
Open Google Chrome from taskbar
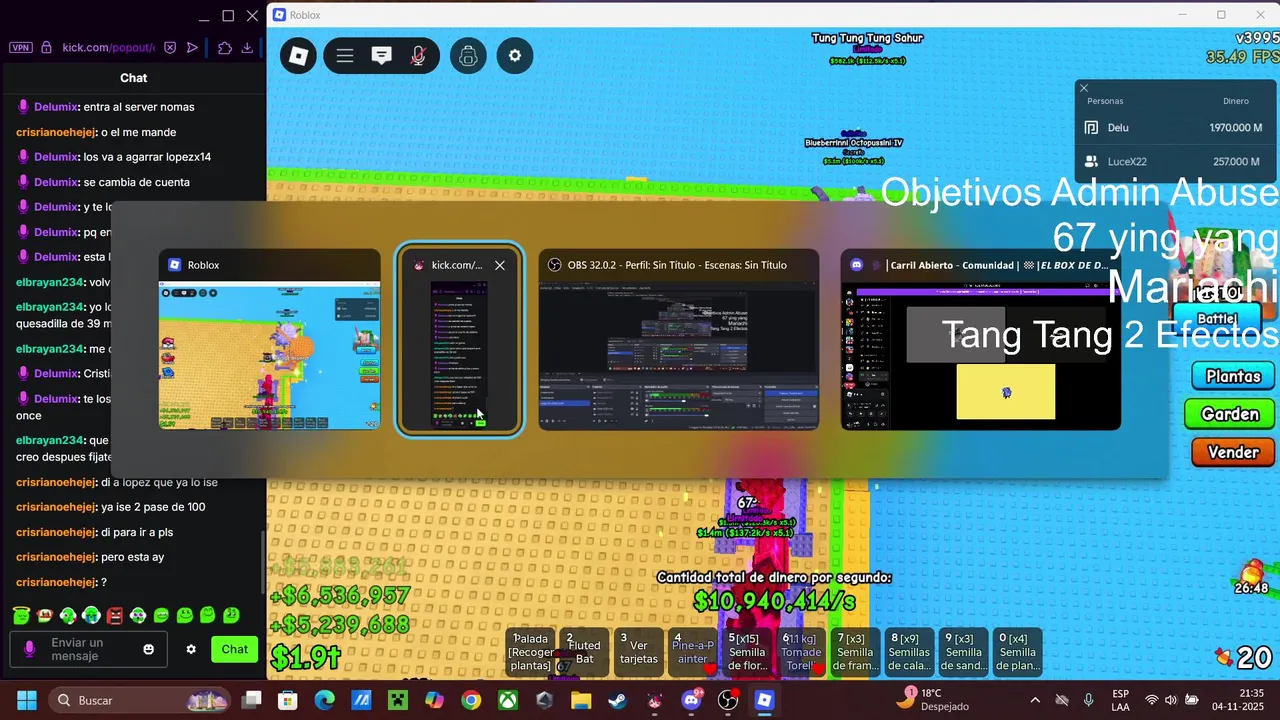pos(471,700)
